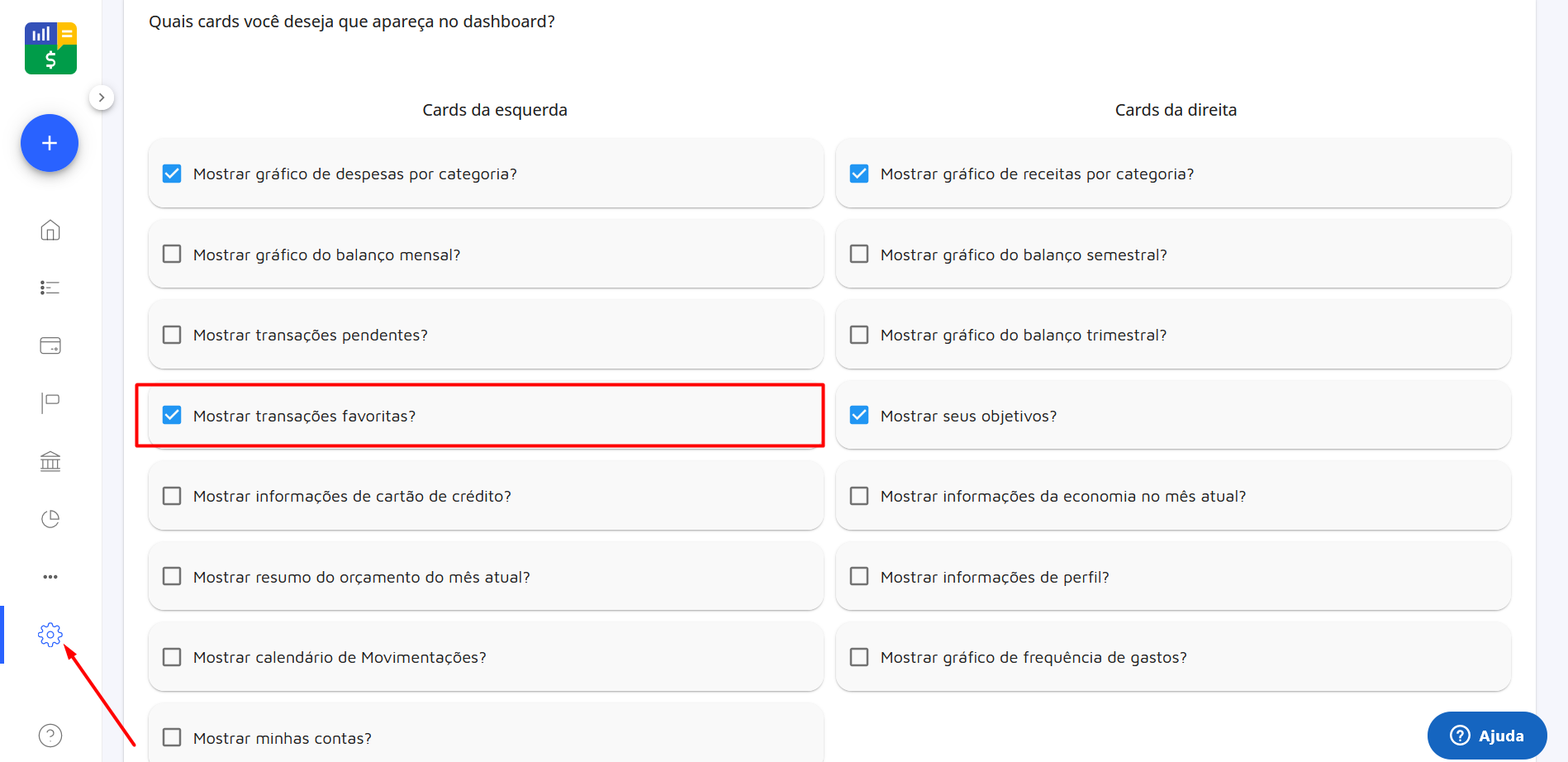The image size is (1568, 762).
Task: Open the credit card section icon
Action: click(x=50, y=345)
